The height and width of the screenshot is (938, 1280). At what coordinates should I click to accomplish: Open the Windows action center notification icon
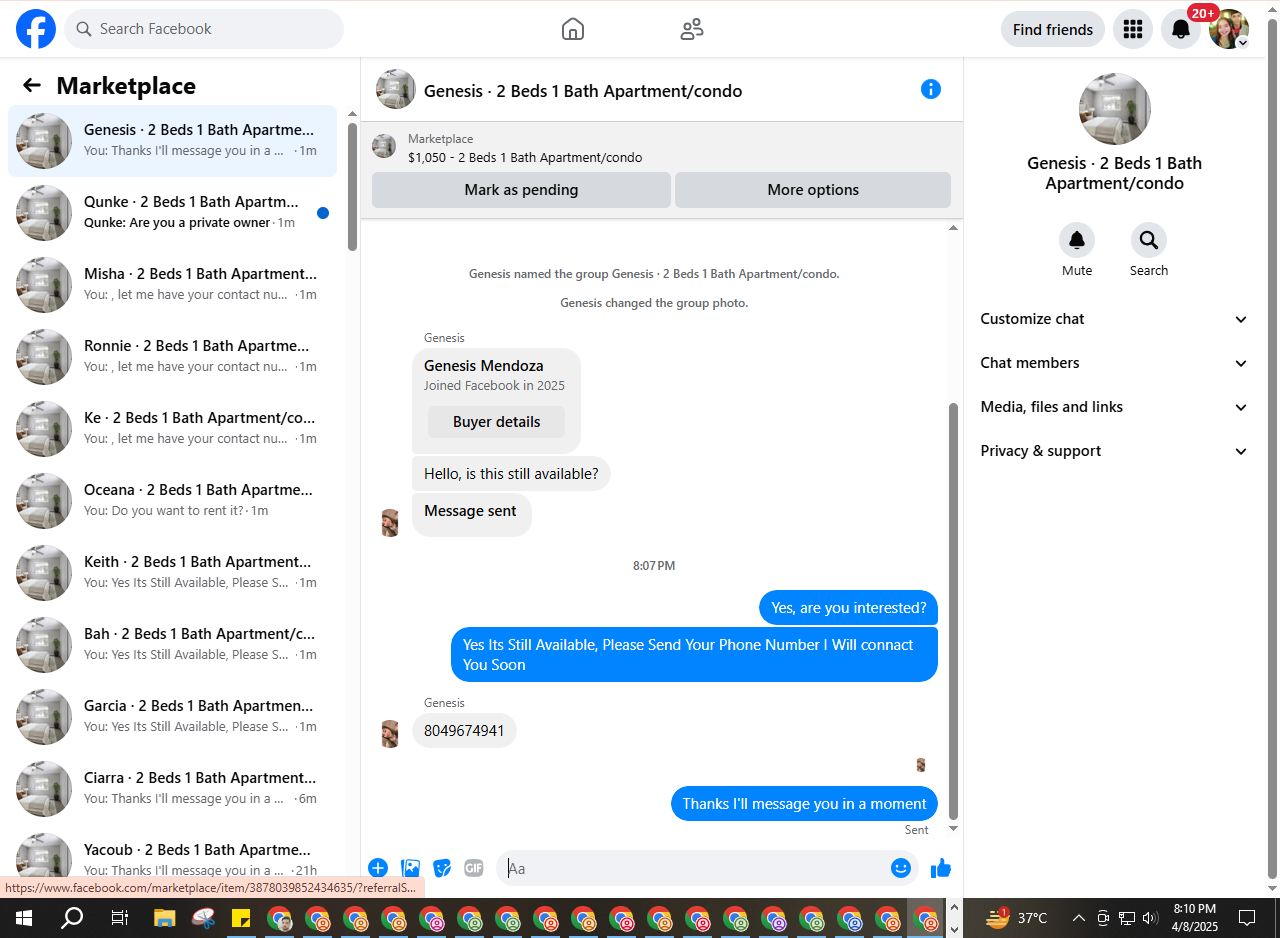point(1247,917)
